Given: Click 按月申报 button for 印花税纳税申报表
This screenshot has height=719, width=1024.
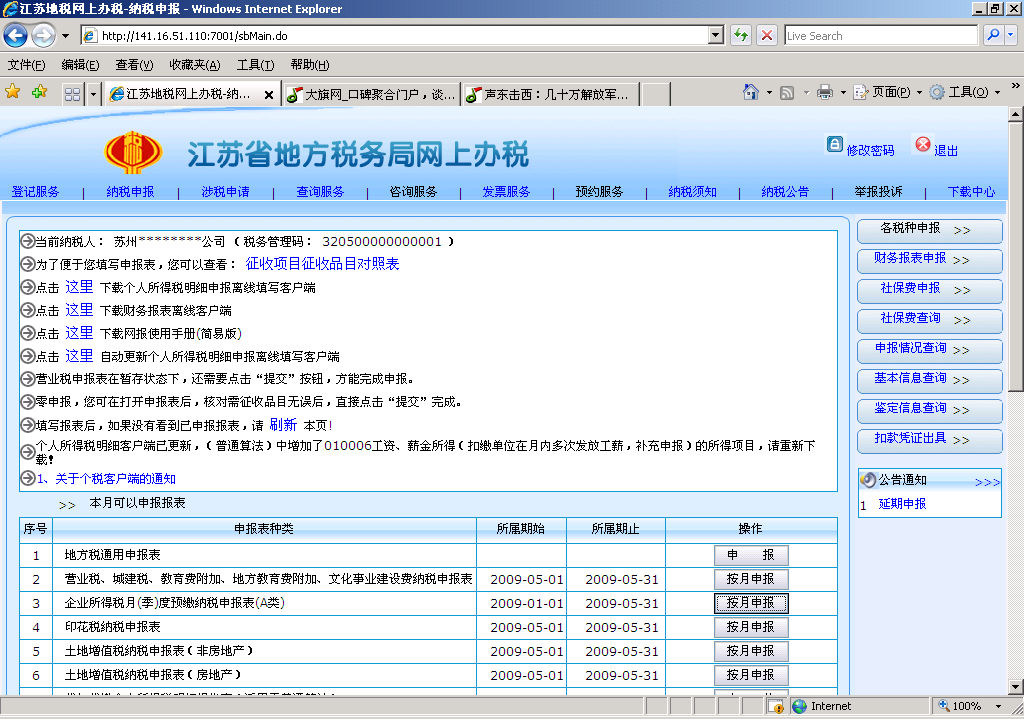Looking at the screenshot, I should (751, 627).
